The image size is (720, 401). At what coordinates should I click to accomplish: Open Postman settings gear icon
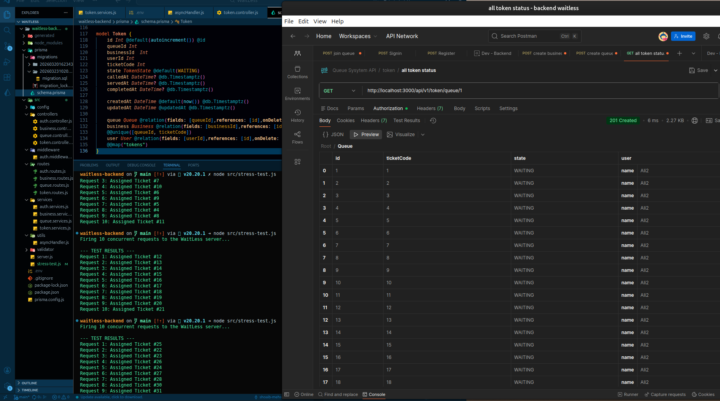(706, 36)
